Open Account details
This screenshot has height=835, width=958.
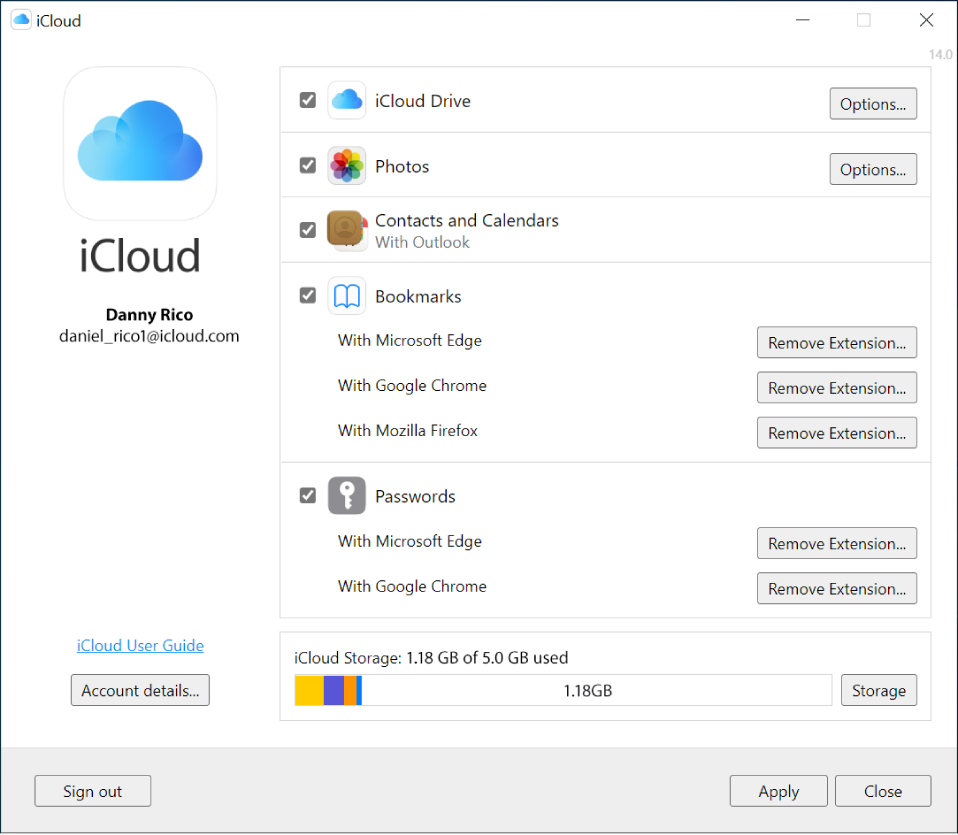(x=139, y=690)
